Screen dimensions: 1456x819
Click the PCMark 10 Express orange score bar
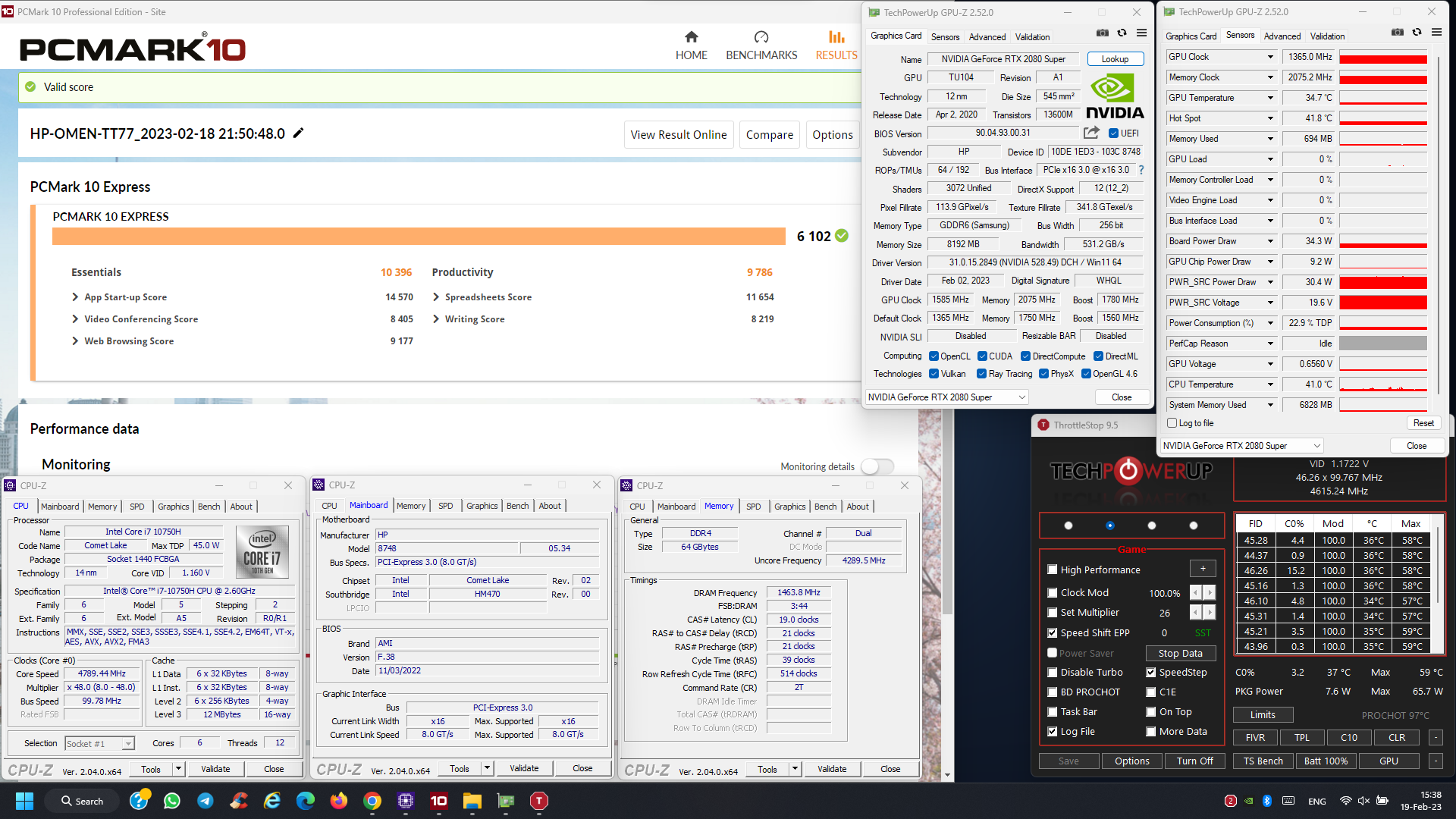(x=419, y=236)
